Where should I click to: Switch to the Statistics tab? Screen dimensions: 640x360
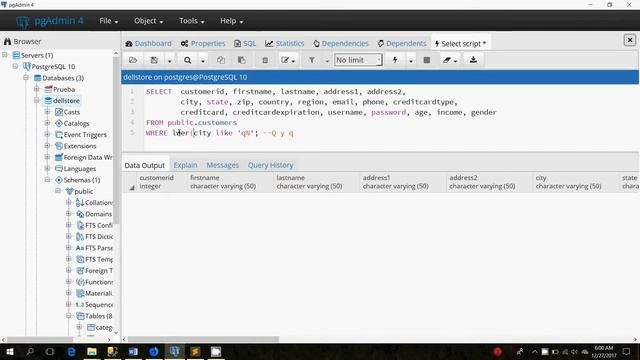pos(284,43)
